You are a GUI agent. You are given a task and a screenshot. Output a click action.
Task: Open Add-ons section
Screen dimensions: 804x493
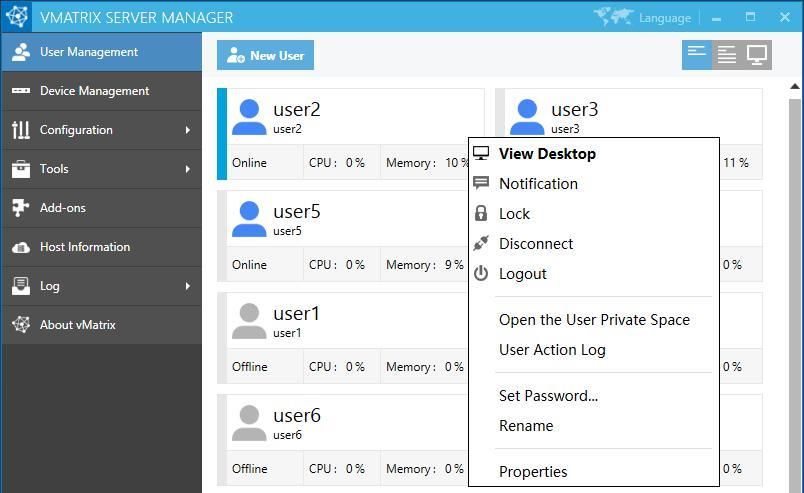102,208
